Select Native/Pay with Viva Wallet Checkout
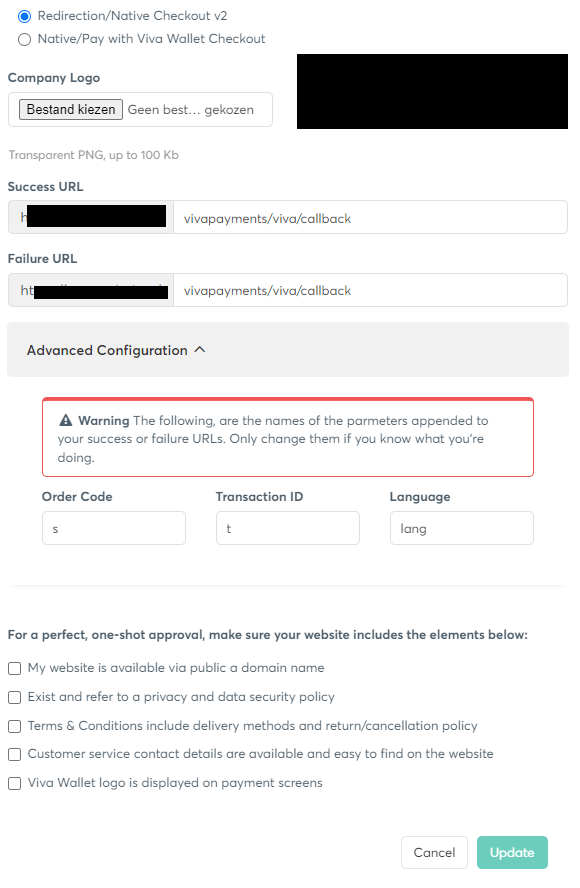The image size is (580, 888). (x=24, y=39)
